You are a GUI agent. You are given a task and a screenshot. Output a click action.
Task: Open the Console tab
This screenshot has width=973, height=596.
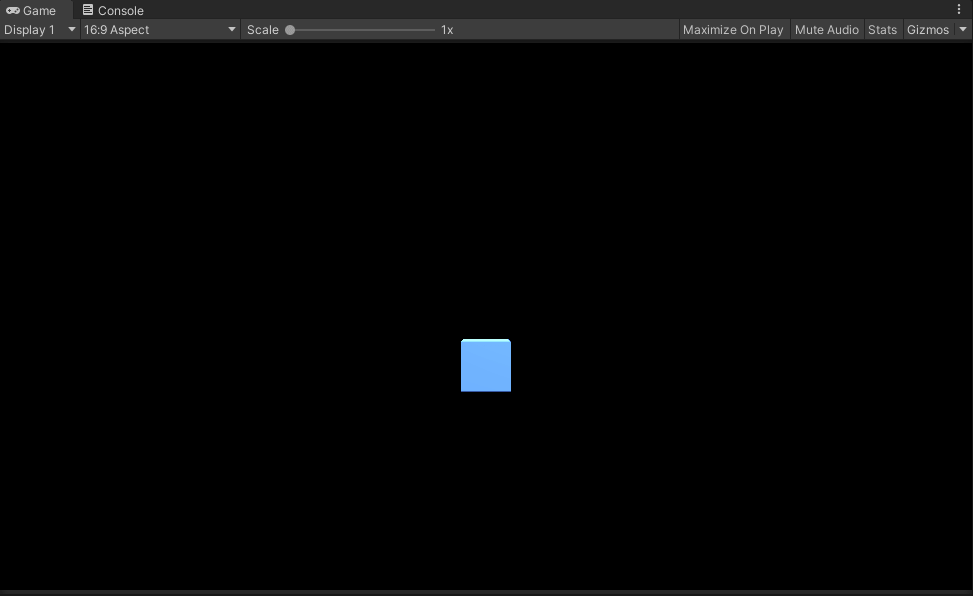[113, 10]
